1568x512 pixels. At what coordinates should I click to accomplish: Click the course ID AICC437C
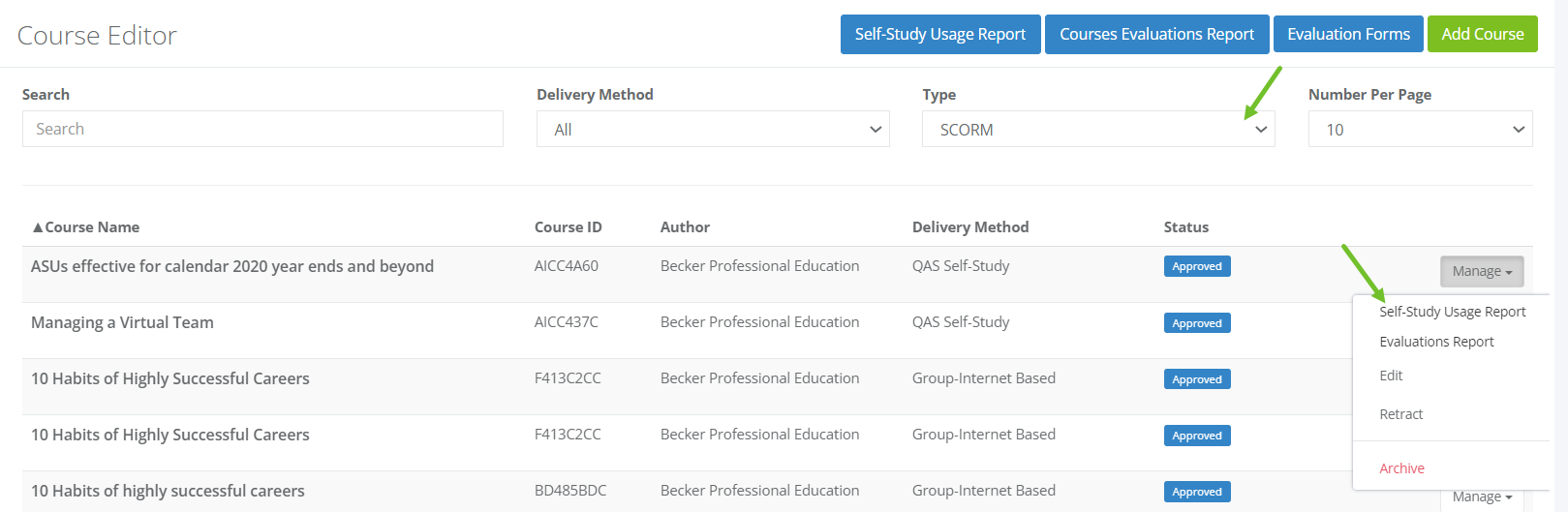(x=567, y=322)
